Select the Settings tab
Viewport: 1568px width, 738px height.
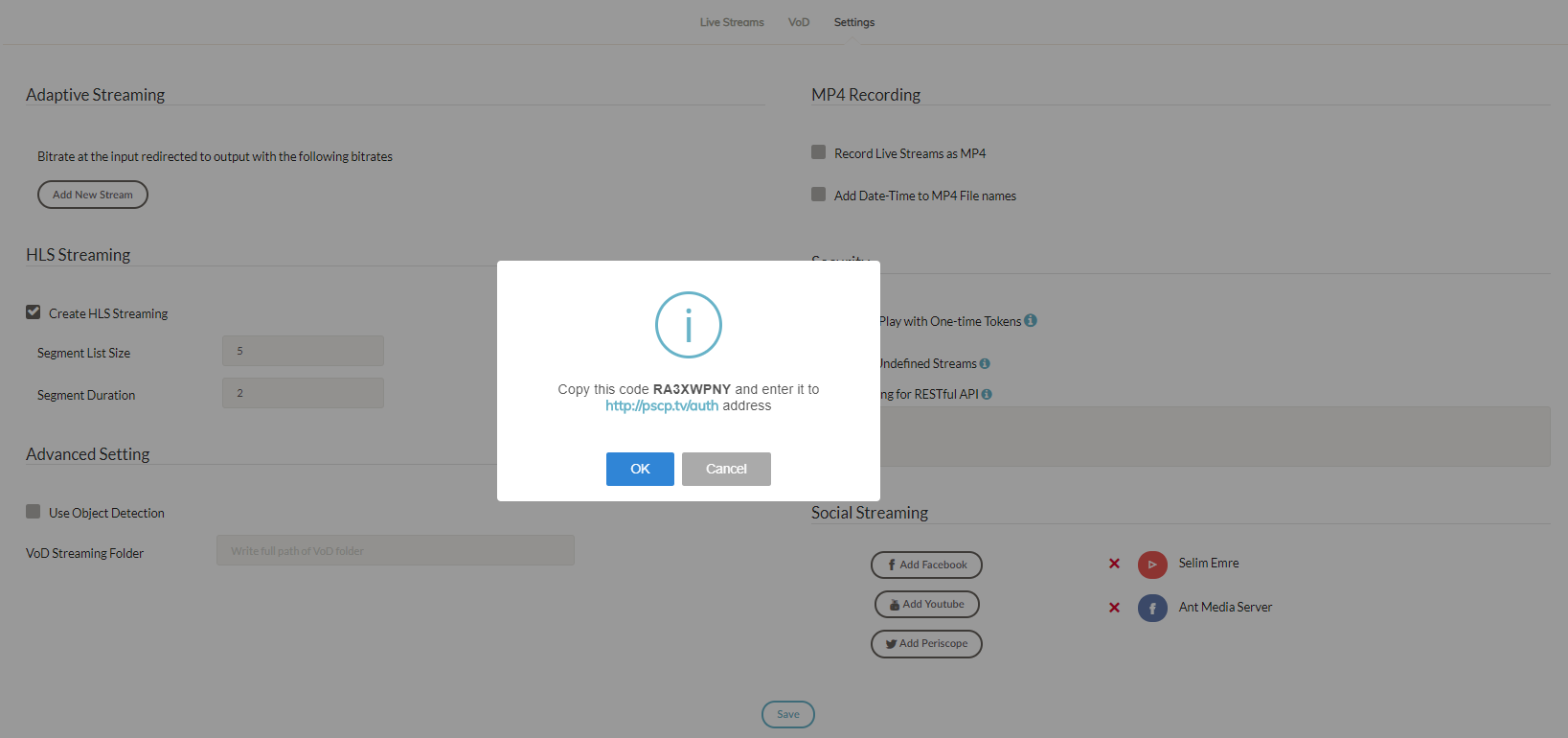(x=854, y=22)
